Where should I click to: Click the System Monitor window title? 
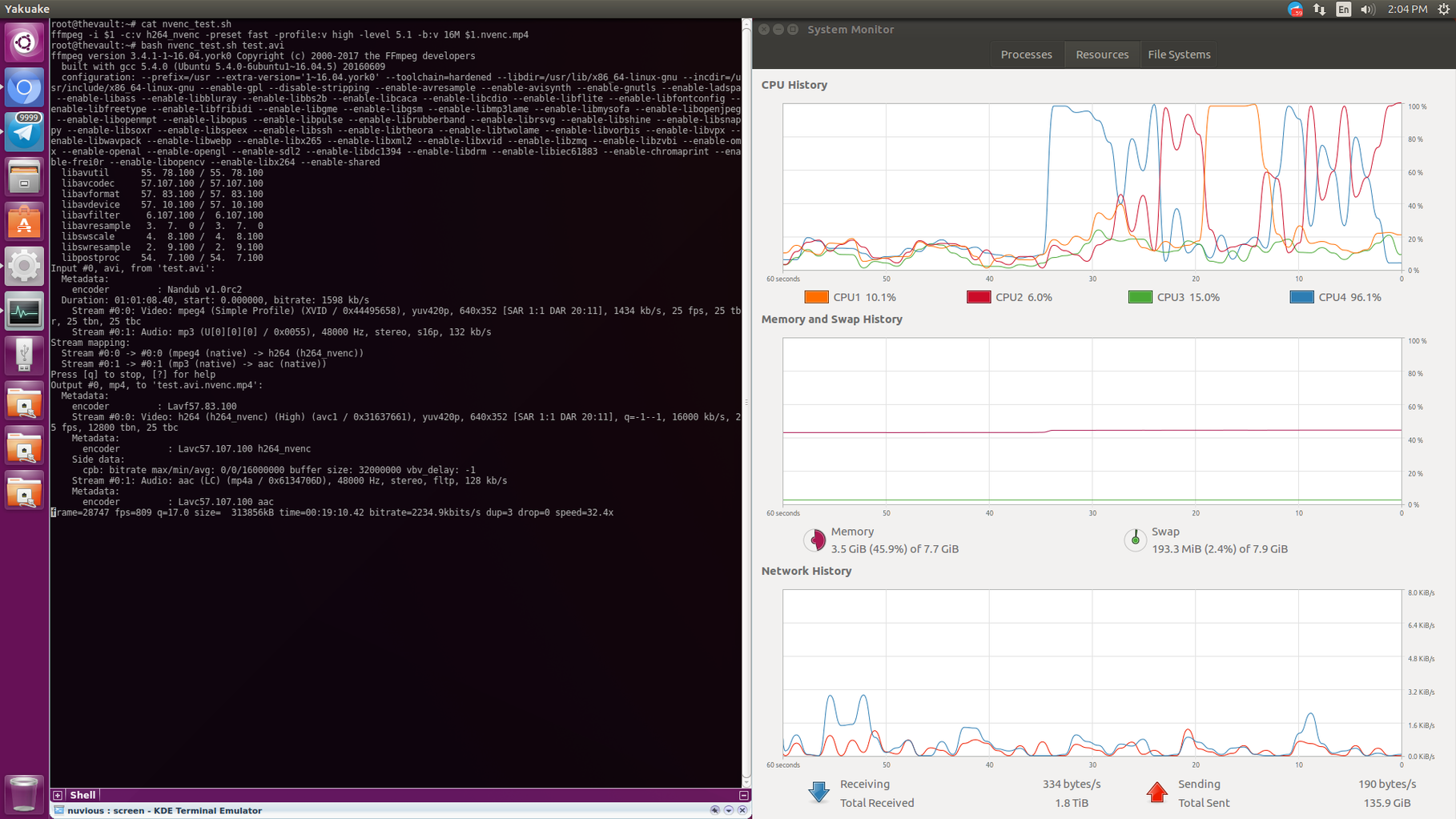[x=851, y=30]
